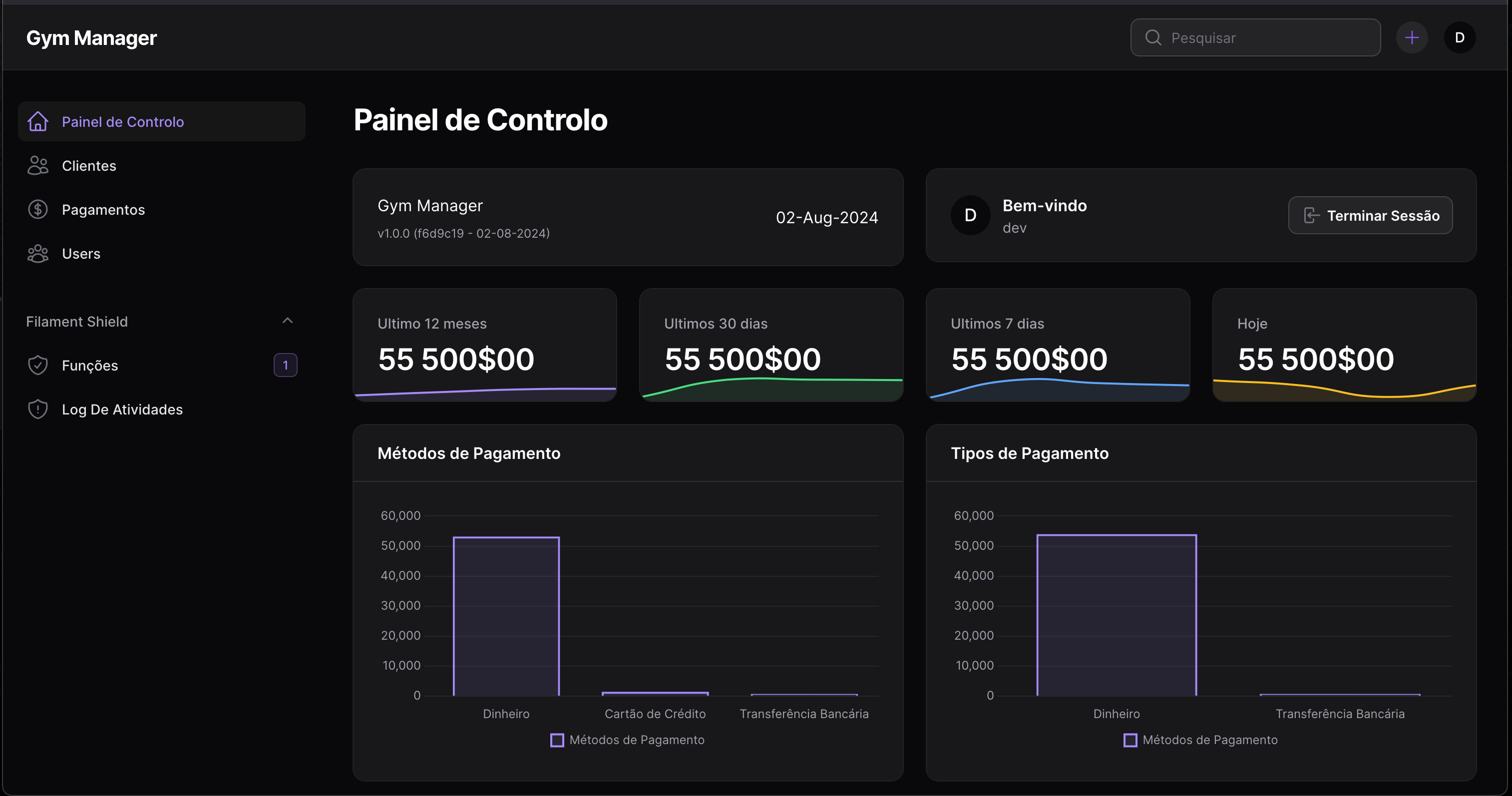Click into the Pesquisar search field
This screenshot has height=796, width=1512.
pos(1255,37)
